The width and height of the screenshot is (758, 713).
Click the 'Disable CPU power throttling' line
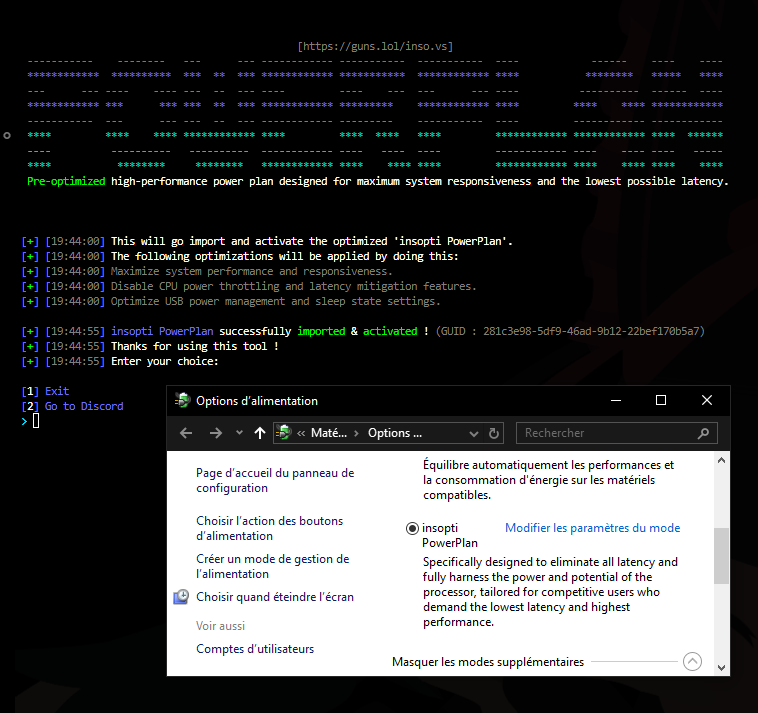(293, 286)
